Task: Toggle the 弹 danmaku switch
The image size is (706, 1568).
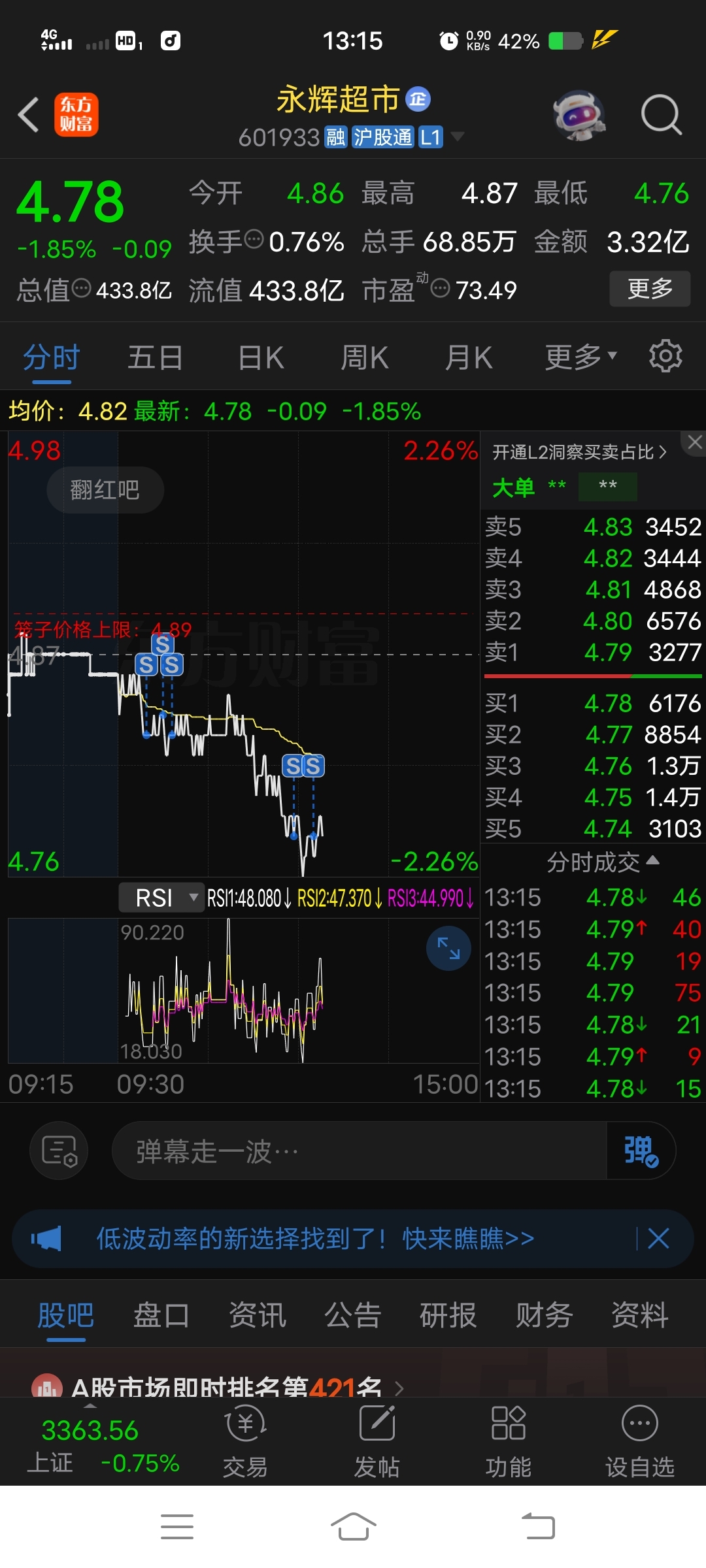Action: pos(641,1151)
